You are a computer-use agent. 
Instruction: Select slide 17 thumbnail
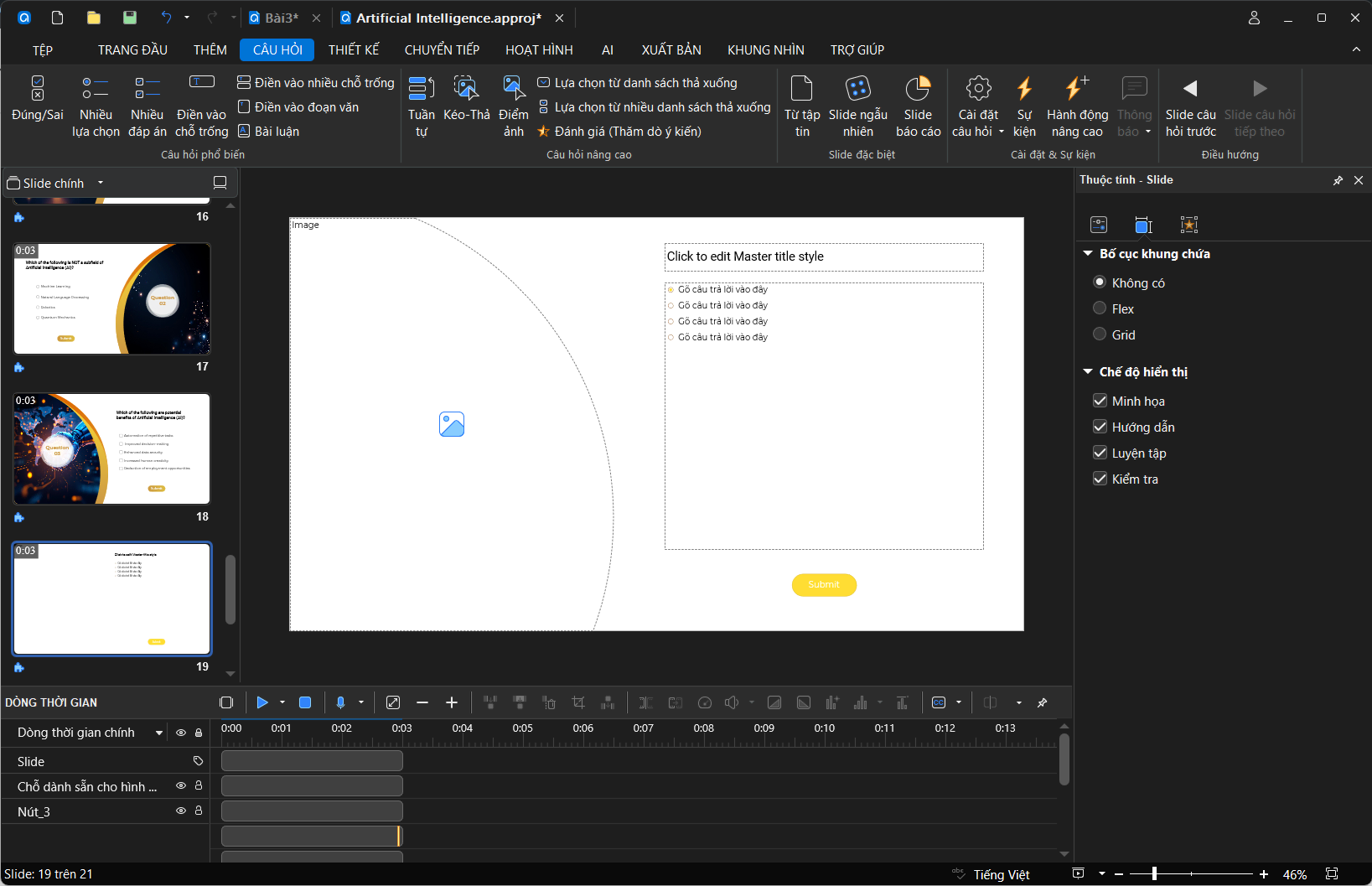111,298
